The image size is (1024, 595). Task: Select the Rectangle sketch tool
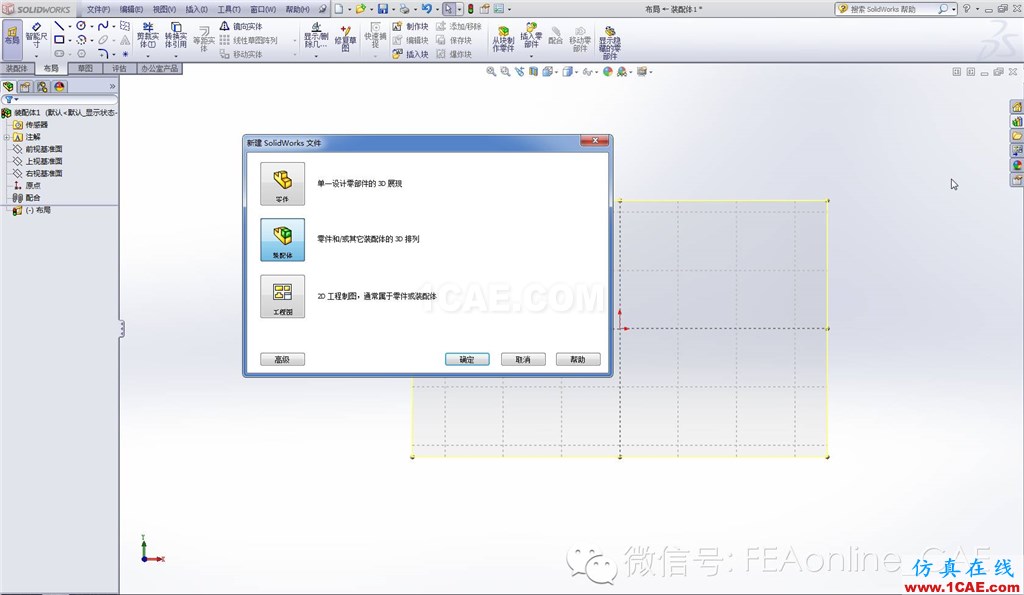[x=59, y=40]
